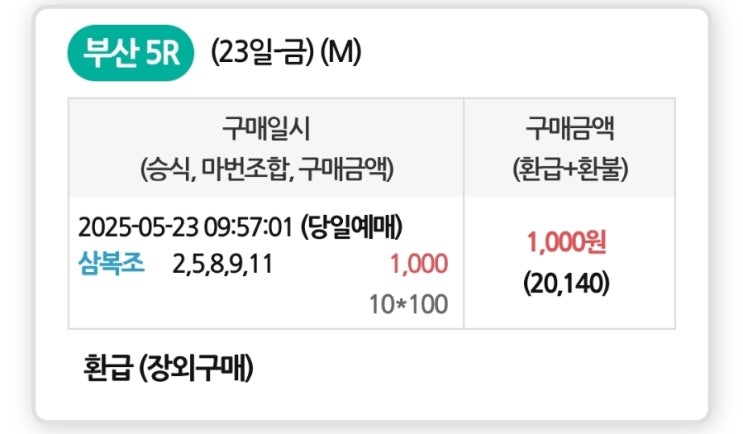Image resolution: width=743 pixels, height=434 pixels.
Task: Select the purchase timestamp 2025-05-23 09:57:01
Action: coord(186,227)
